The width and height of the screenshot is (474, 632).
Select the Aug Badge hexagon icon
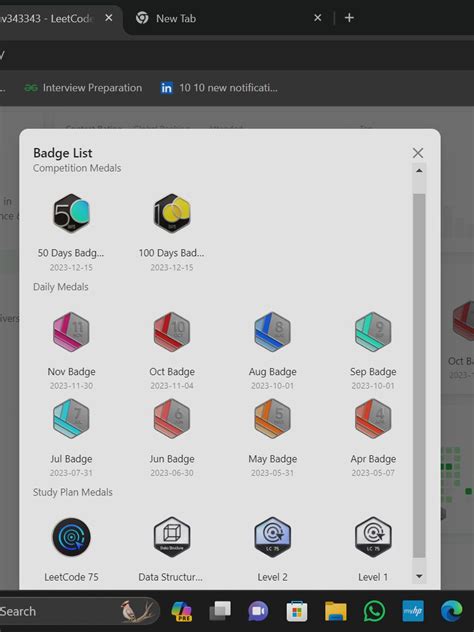pos(272,332)
